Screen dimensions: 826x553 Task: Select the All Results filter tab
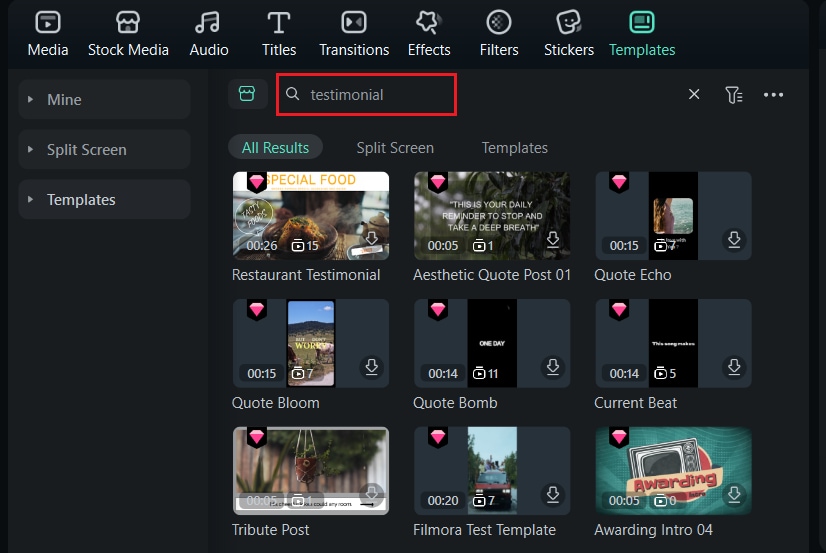pos(275,147)
